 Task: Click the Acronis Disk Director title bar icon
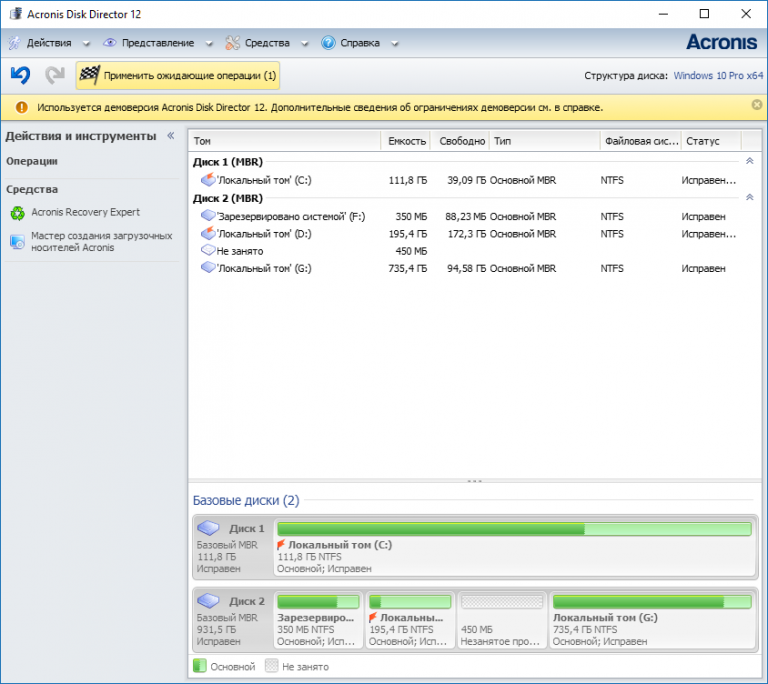[16, 13]
